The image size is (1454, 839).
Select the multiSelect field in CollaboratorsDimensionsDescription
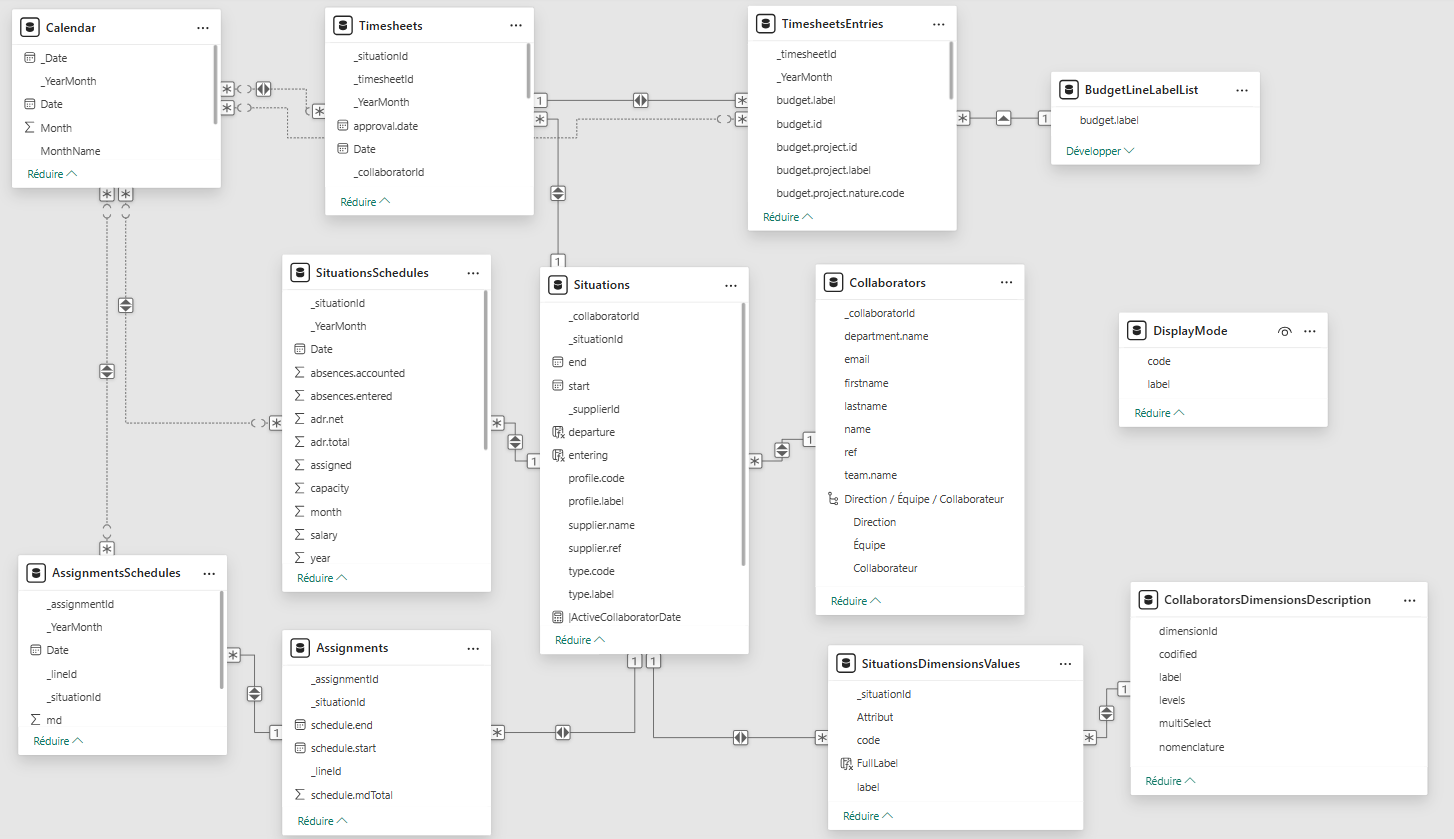tap(1184, 723)
